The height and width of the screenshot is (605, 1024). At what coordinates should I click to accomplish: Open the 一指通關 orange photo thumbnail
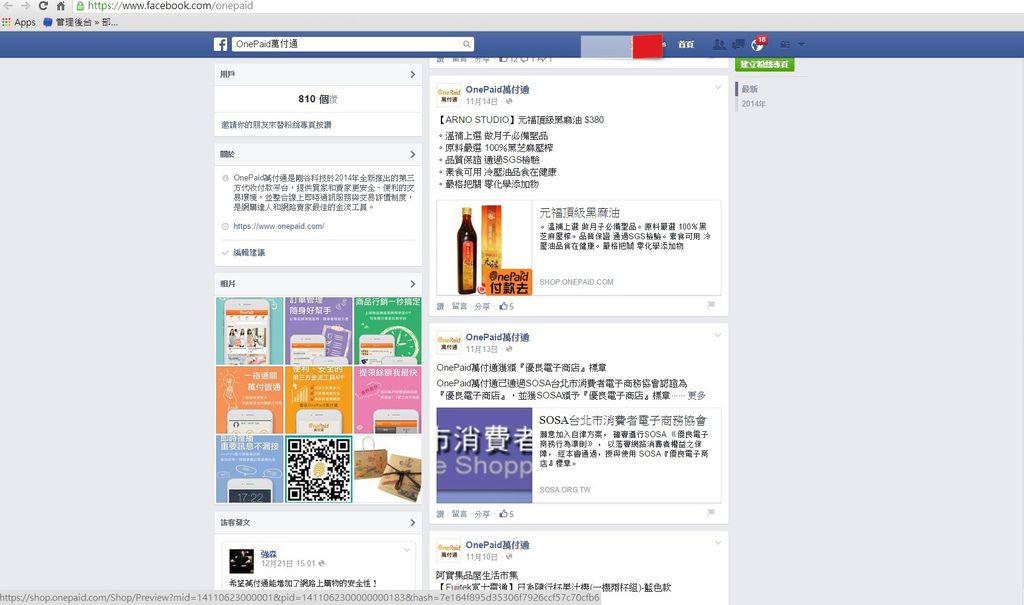[x=249, y=400]
